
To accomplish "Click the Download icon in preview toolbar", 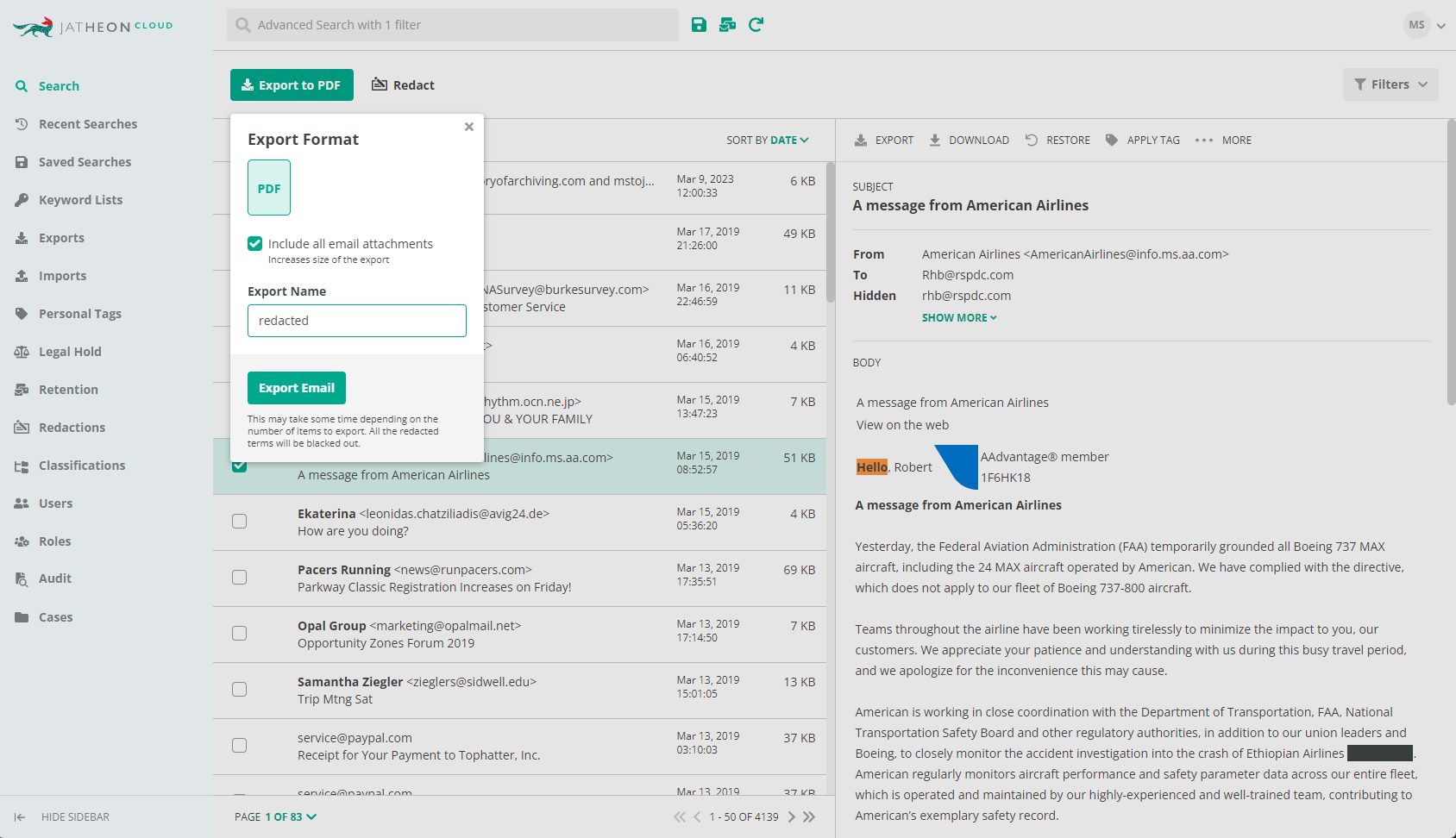I will [935, 140].
